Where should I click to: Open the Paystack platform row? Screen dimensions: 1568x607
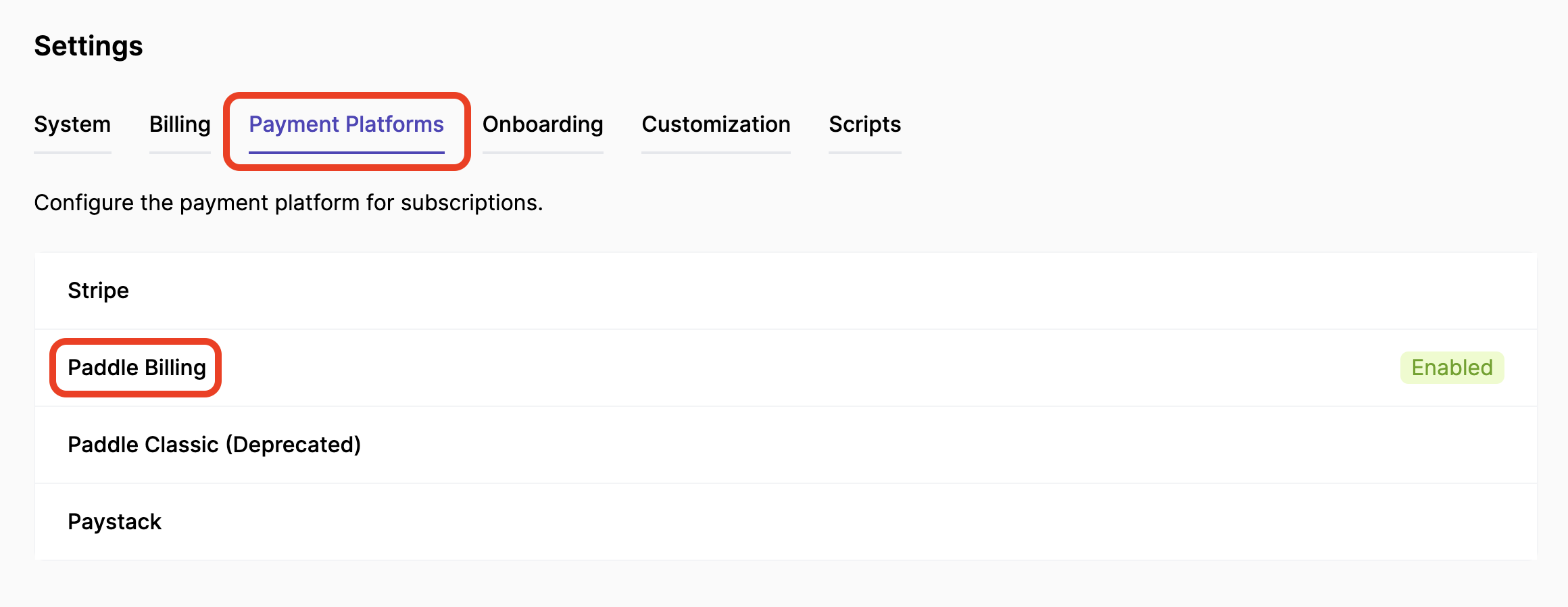pos(786,522)
